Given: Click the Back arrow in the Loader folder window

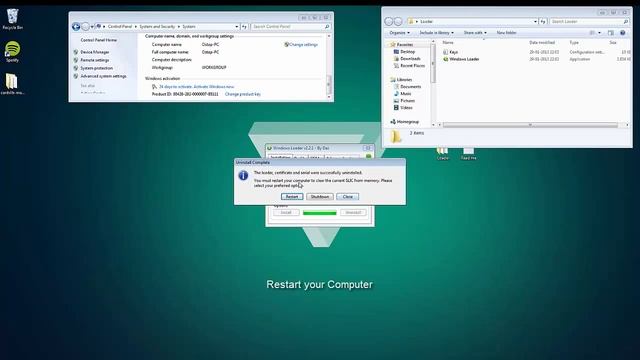Looking at the screenshot, I should pos(389,21).
